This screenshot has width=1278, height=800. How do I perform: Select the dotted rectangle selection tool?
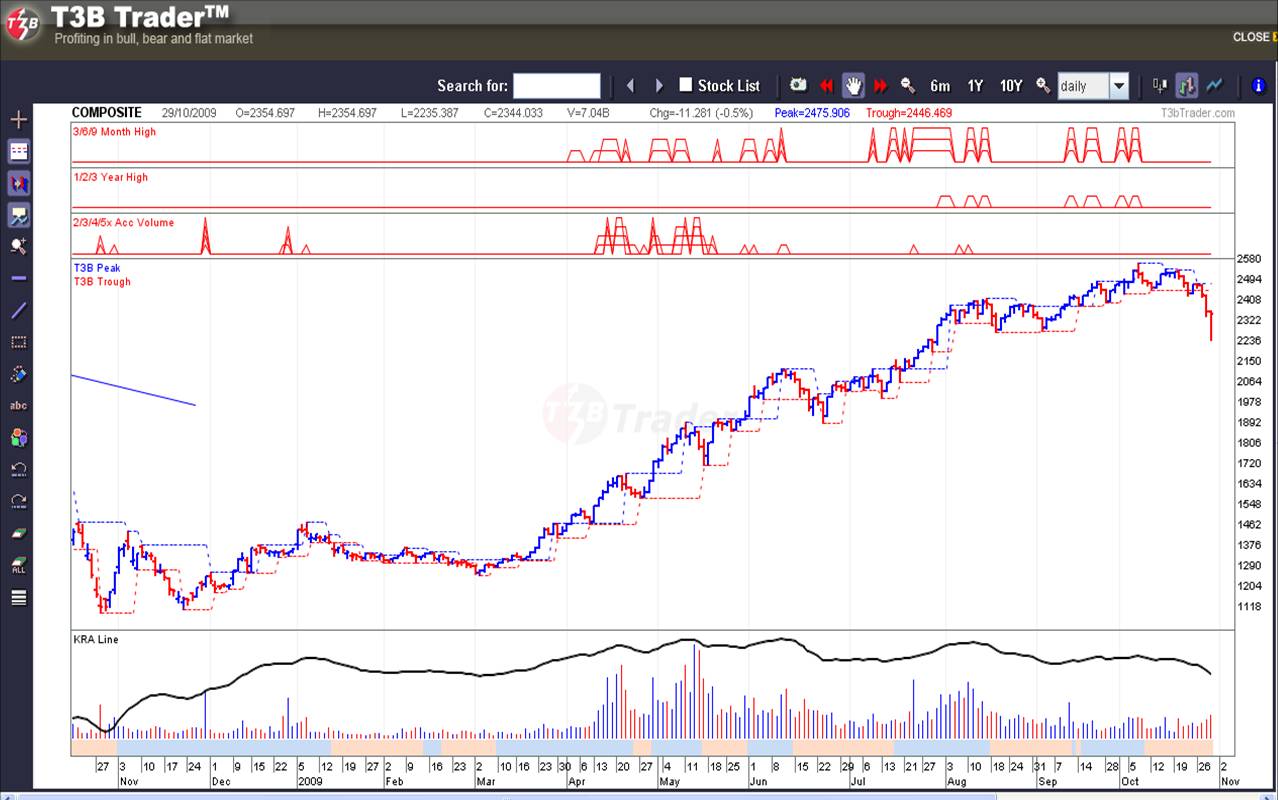pyautogui.click(x=18, y=342)
